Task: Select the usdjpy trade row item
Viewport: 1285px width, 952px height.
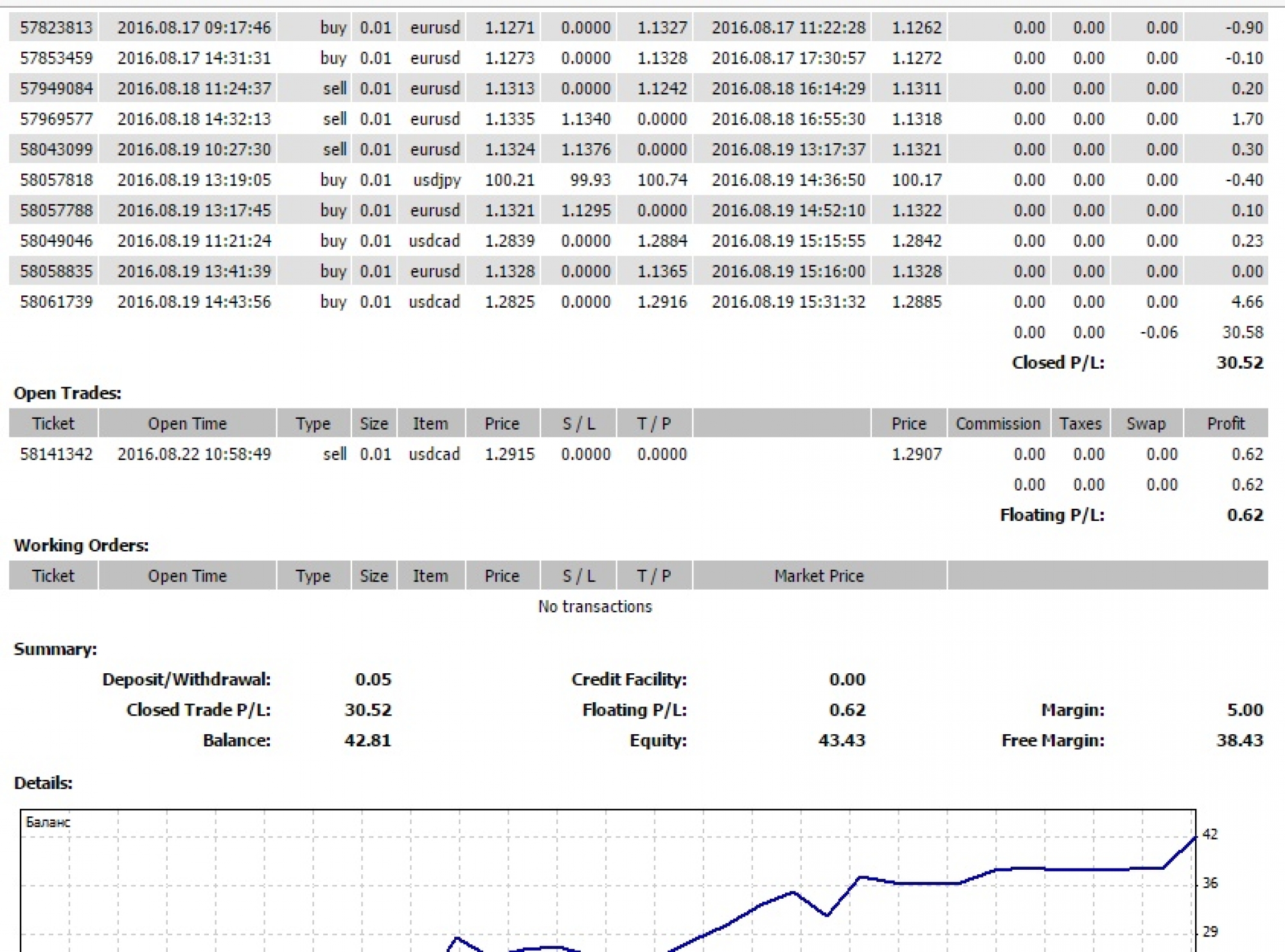Action: tap(436, 180)
